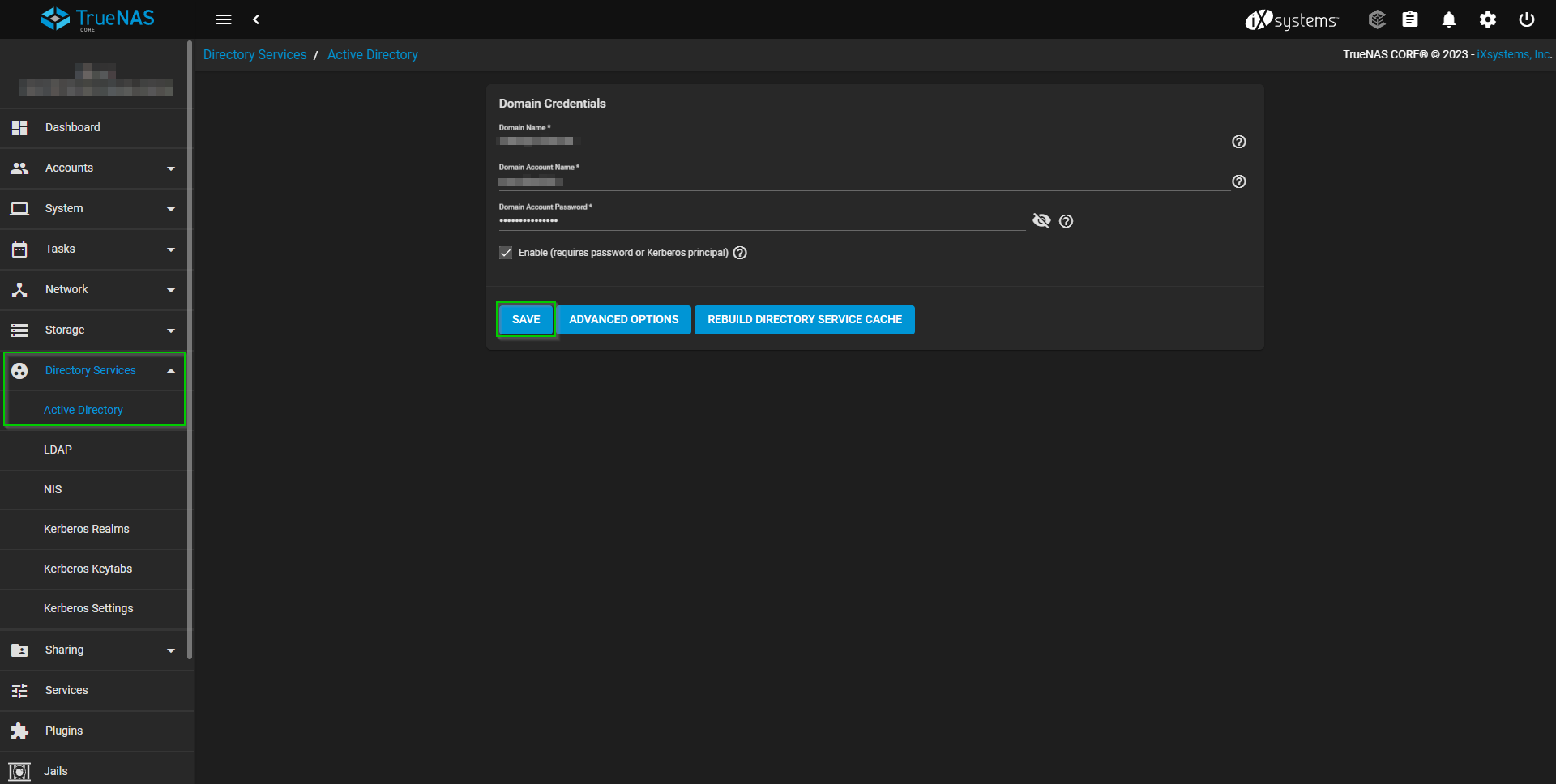
Task: Show help for Domain Account Name
Action: (1239, 181)
